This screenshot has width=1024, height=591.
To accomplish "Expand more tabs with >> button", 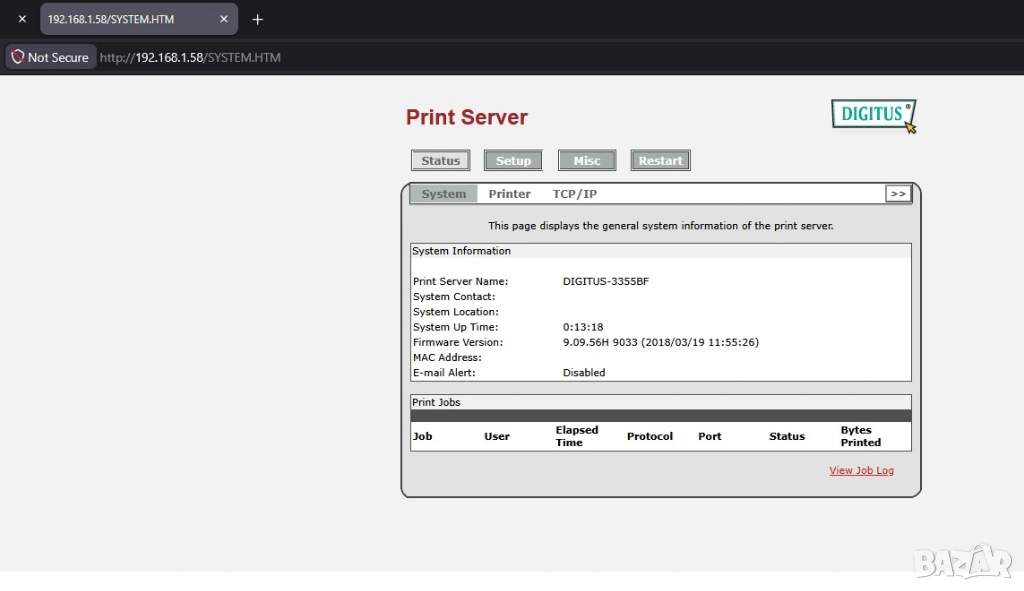I will (x=898, y=194).
